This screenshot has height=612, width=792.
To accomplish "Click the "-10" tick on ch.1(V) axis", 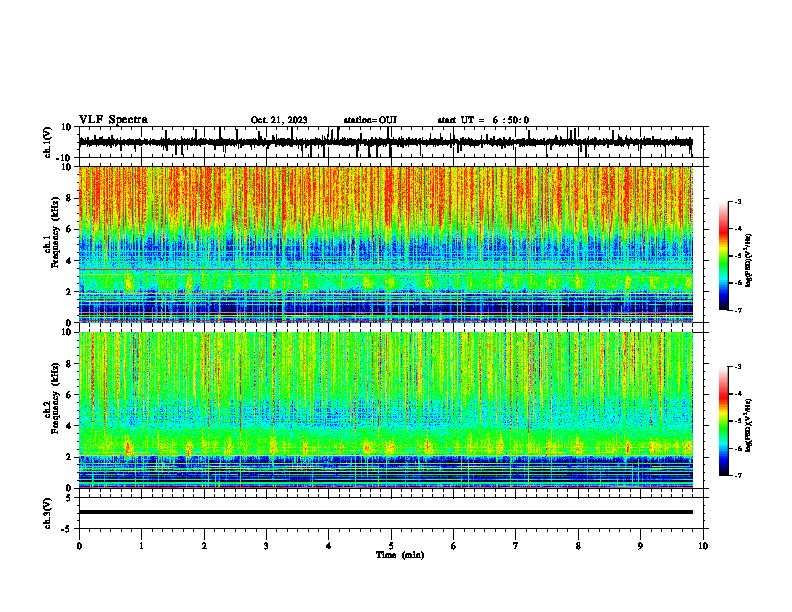I will (x=64, y=158).
